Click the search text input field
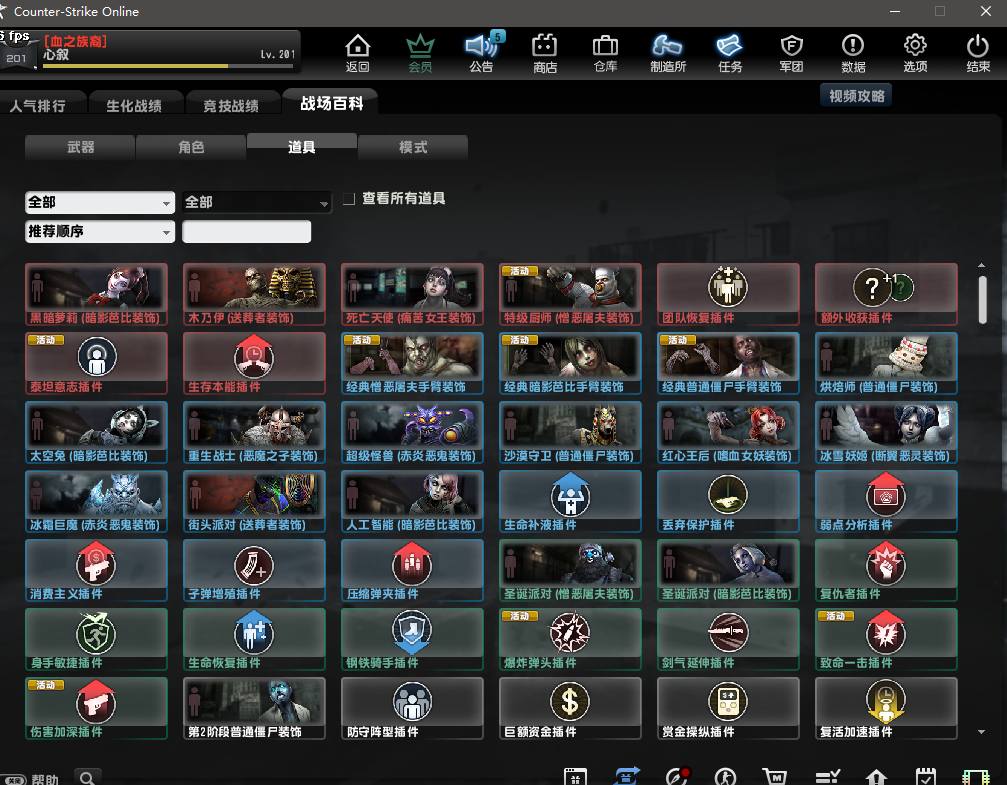This screenshot has width=1007, height=785. tap(247, 231)
